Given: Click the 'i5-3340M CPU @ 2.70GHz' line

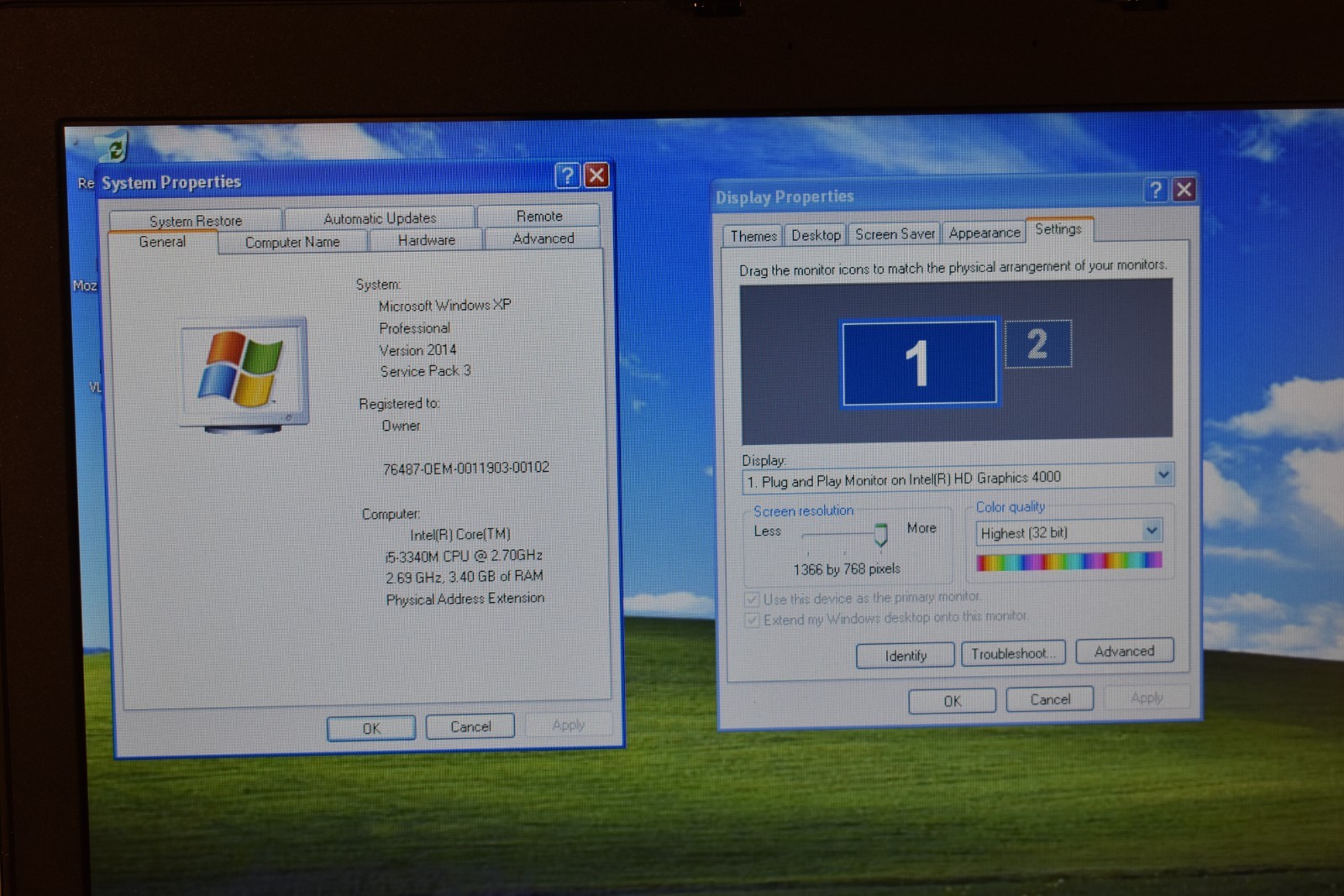Looking at the screenshot, I should click(x=464, y=556).
